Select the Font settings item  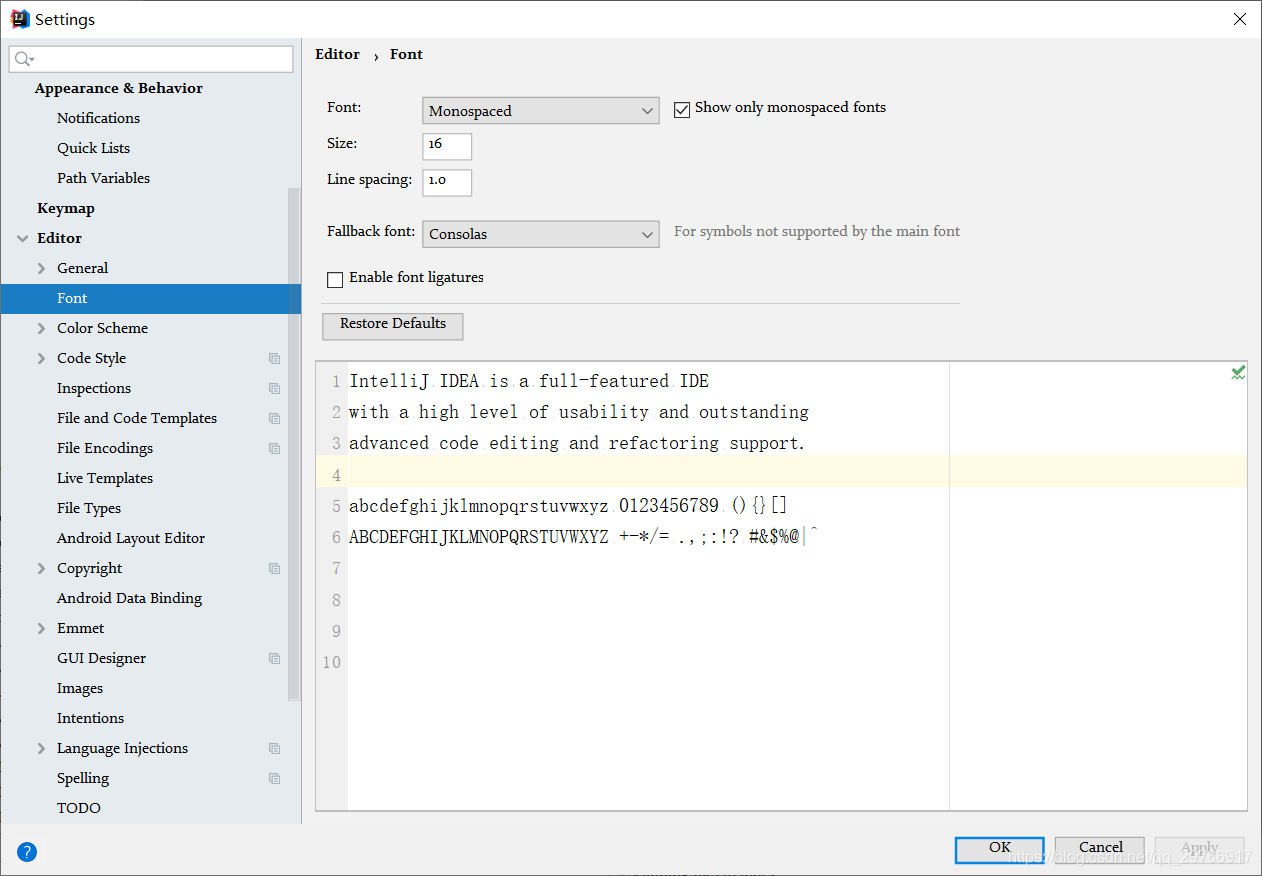pos(150,298)
